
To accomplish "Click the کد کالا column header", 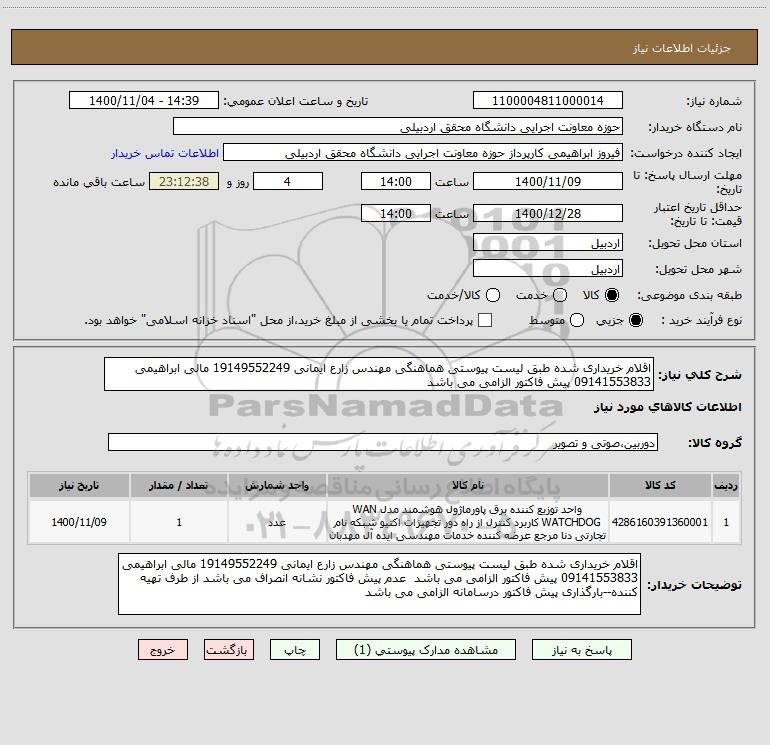I will point(660,485).
